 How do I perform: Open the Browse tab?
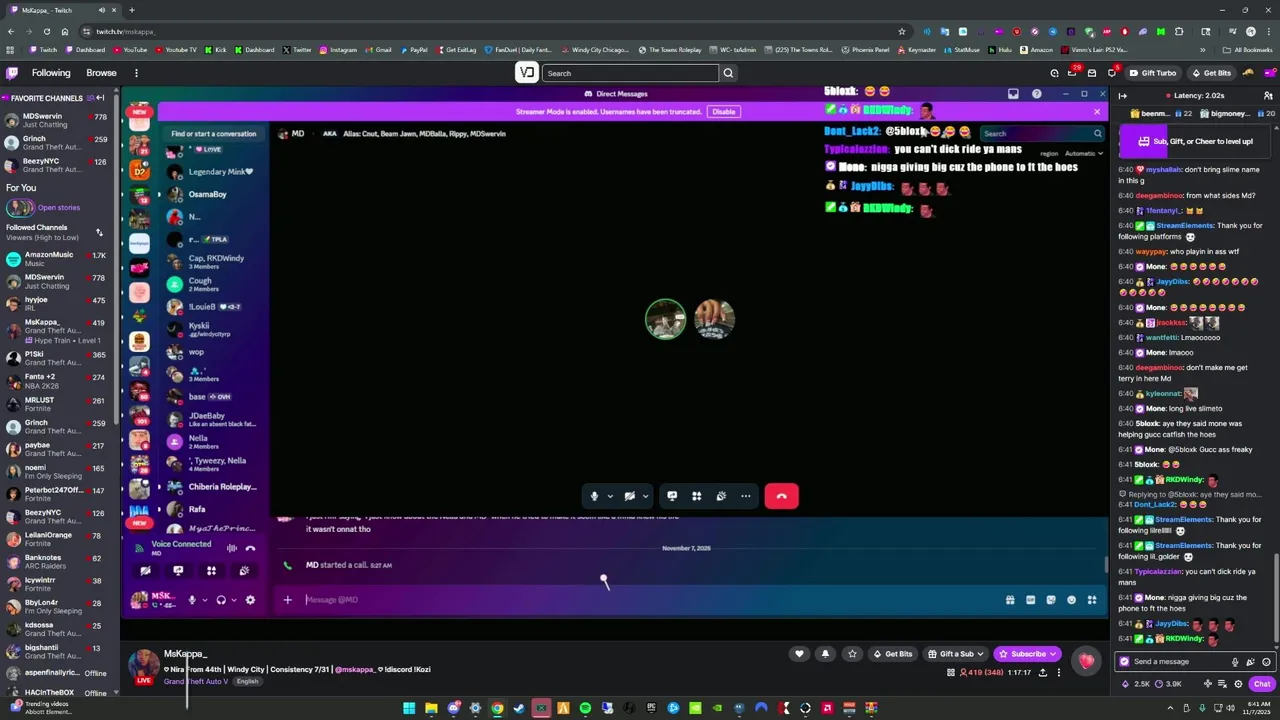point(101,73)
